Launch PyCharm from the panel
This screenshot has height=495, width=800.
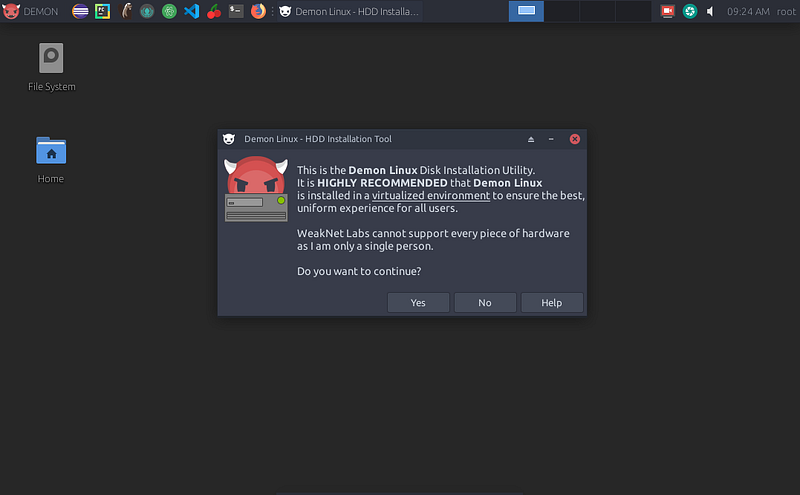click(103, 11)
